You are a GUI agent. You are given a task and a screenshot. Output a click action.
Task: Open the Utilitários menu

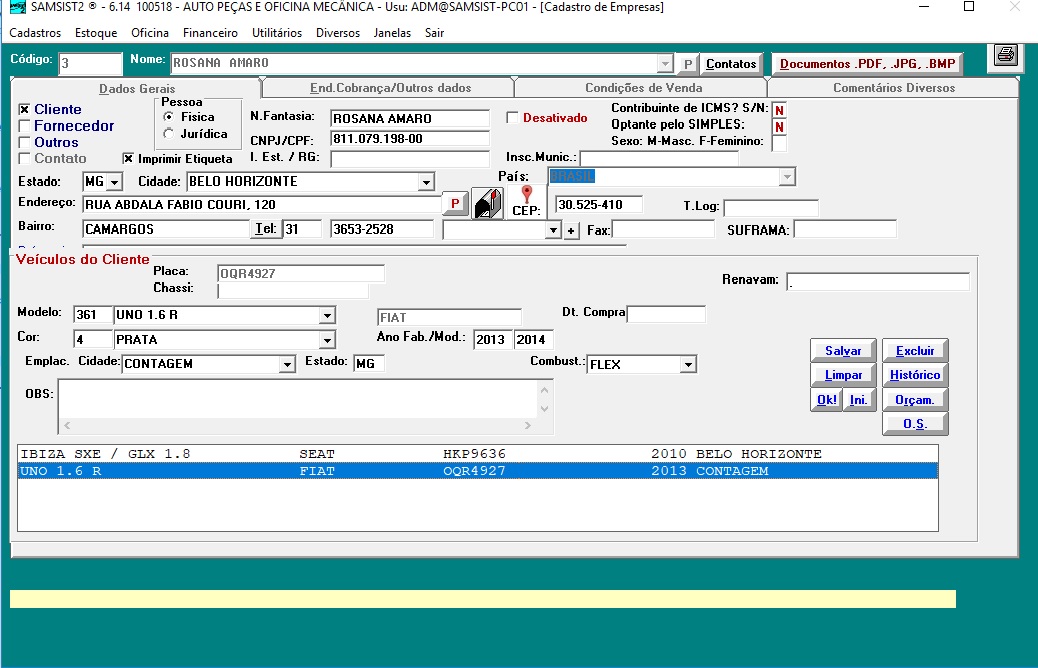click(x=277, y=32)
